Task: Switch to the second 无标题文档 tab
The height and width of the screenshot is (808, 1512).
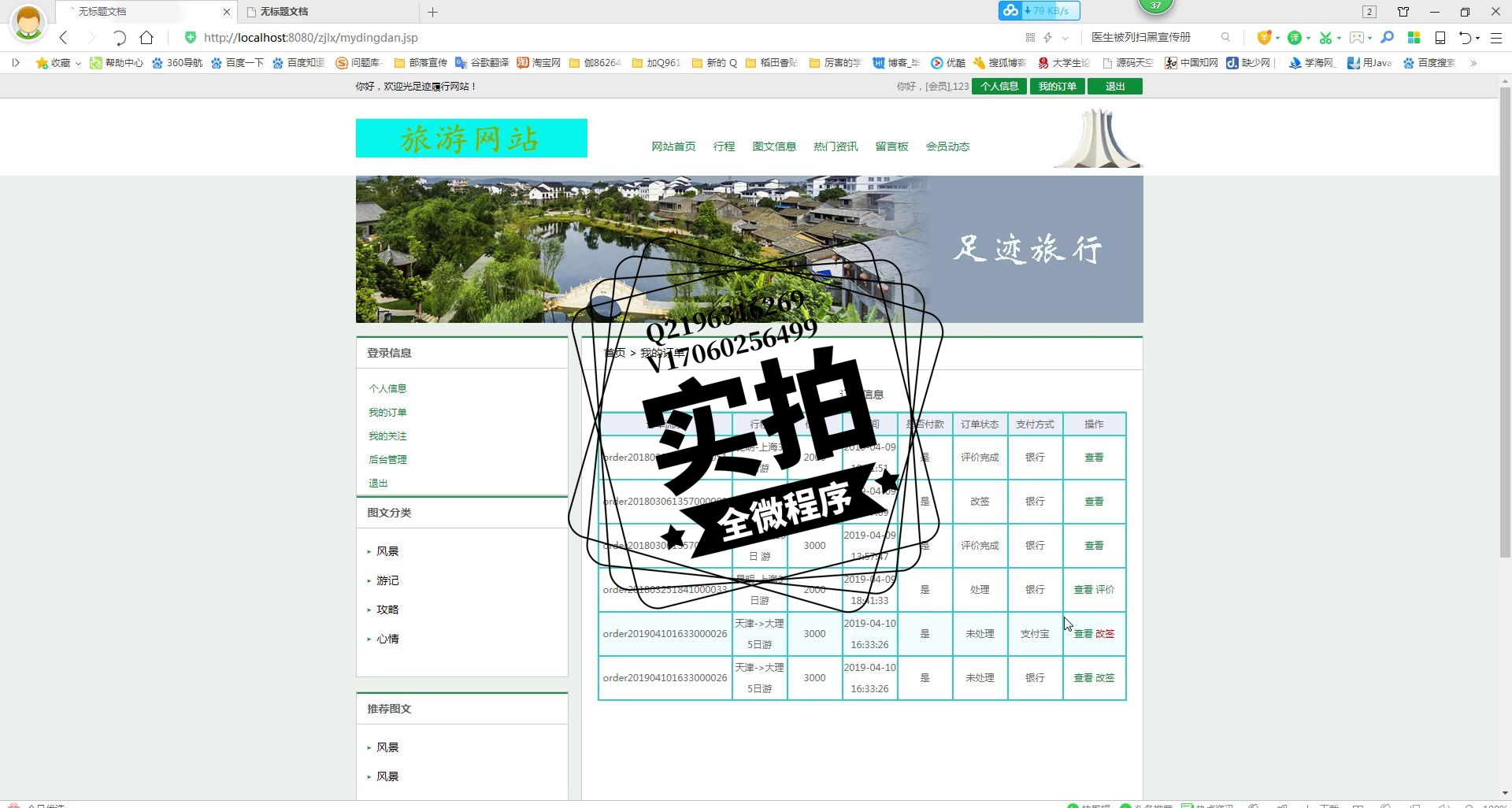Action: (328, 12)
